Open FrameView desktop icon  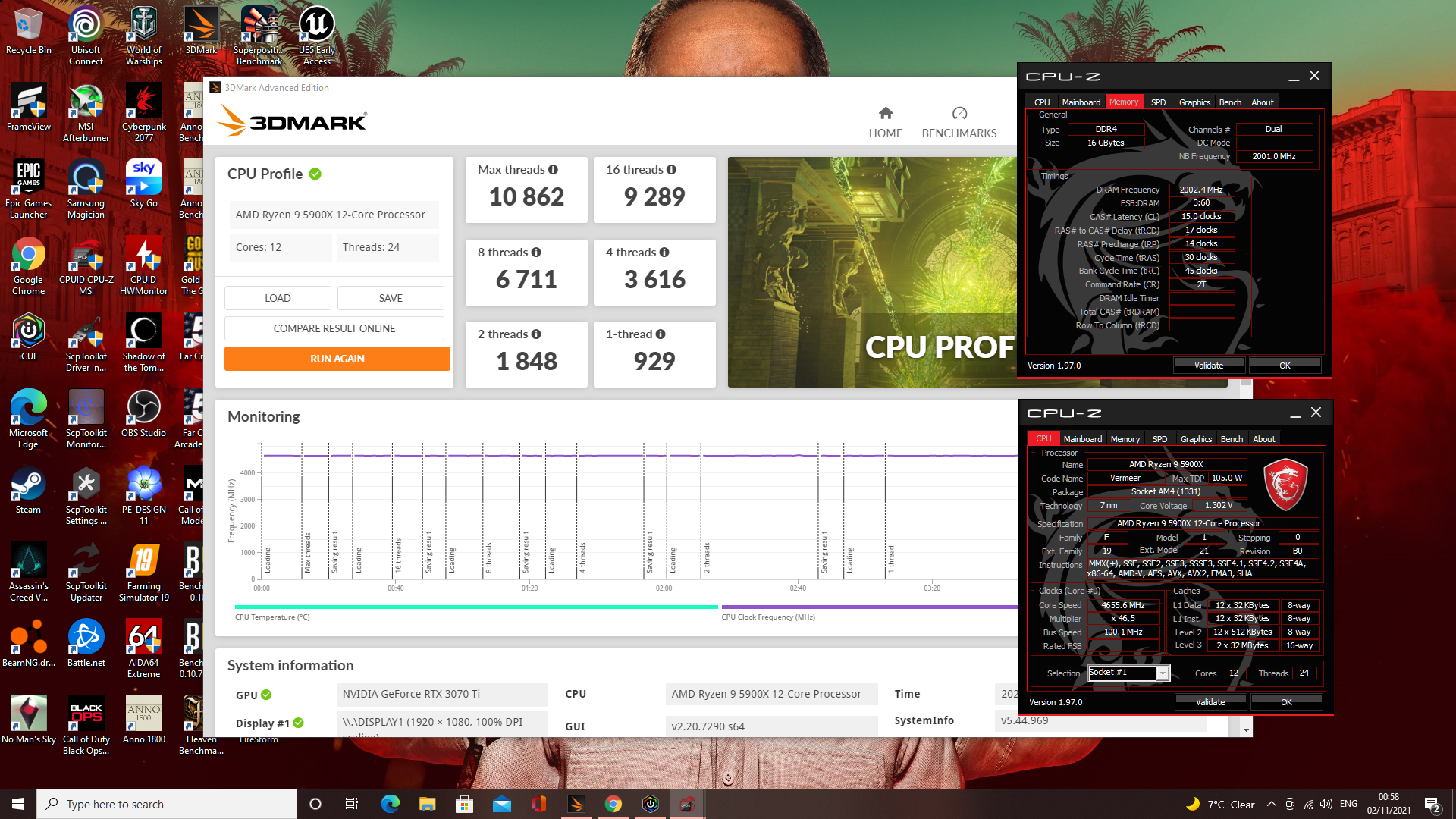click(x=28, y=107)
